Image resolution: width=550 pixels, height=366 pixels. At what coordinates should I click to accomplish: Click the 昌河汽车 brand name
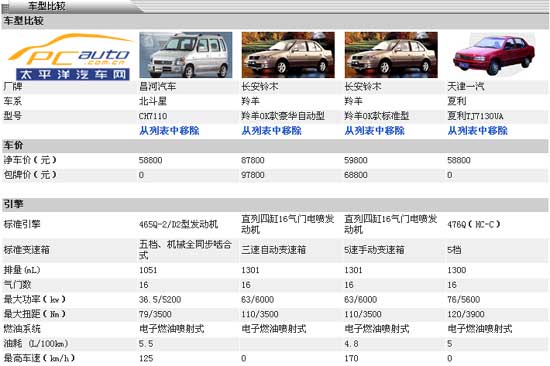[157, 87]
